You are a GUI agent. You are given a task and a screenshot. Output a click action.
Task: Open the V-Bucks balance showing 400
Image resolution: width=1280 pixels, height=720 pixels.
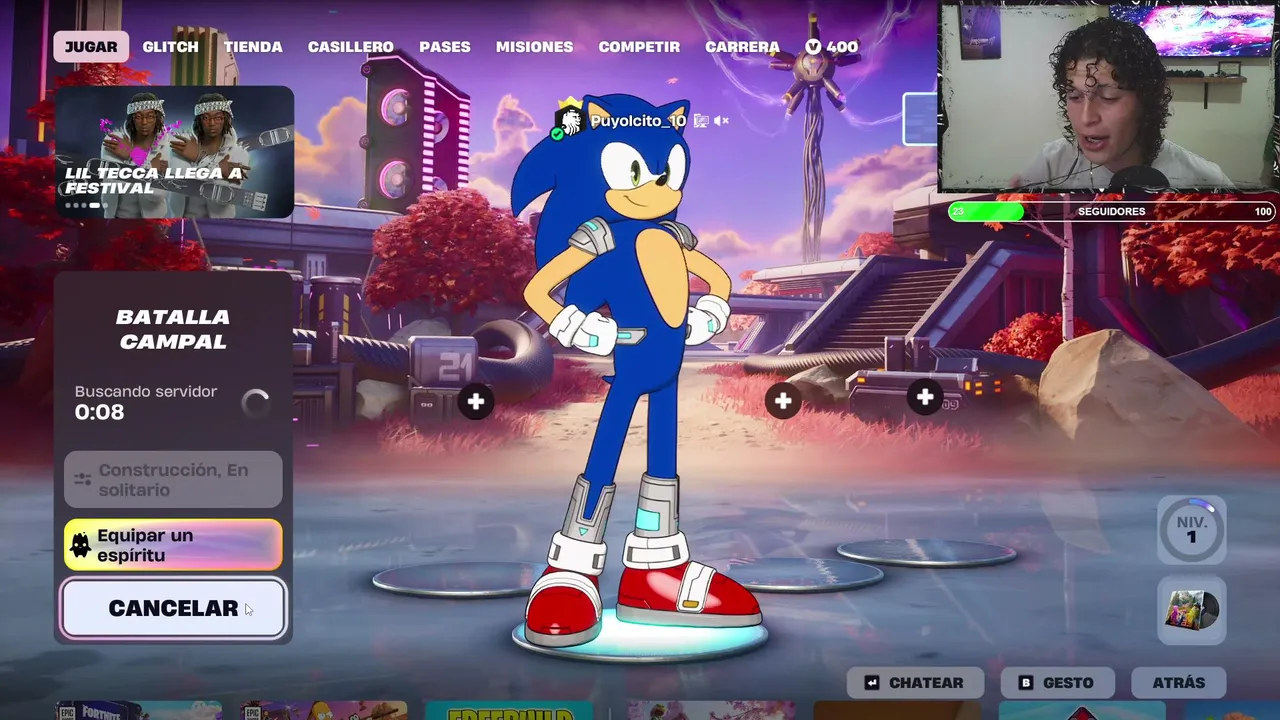pos(832,46)
